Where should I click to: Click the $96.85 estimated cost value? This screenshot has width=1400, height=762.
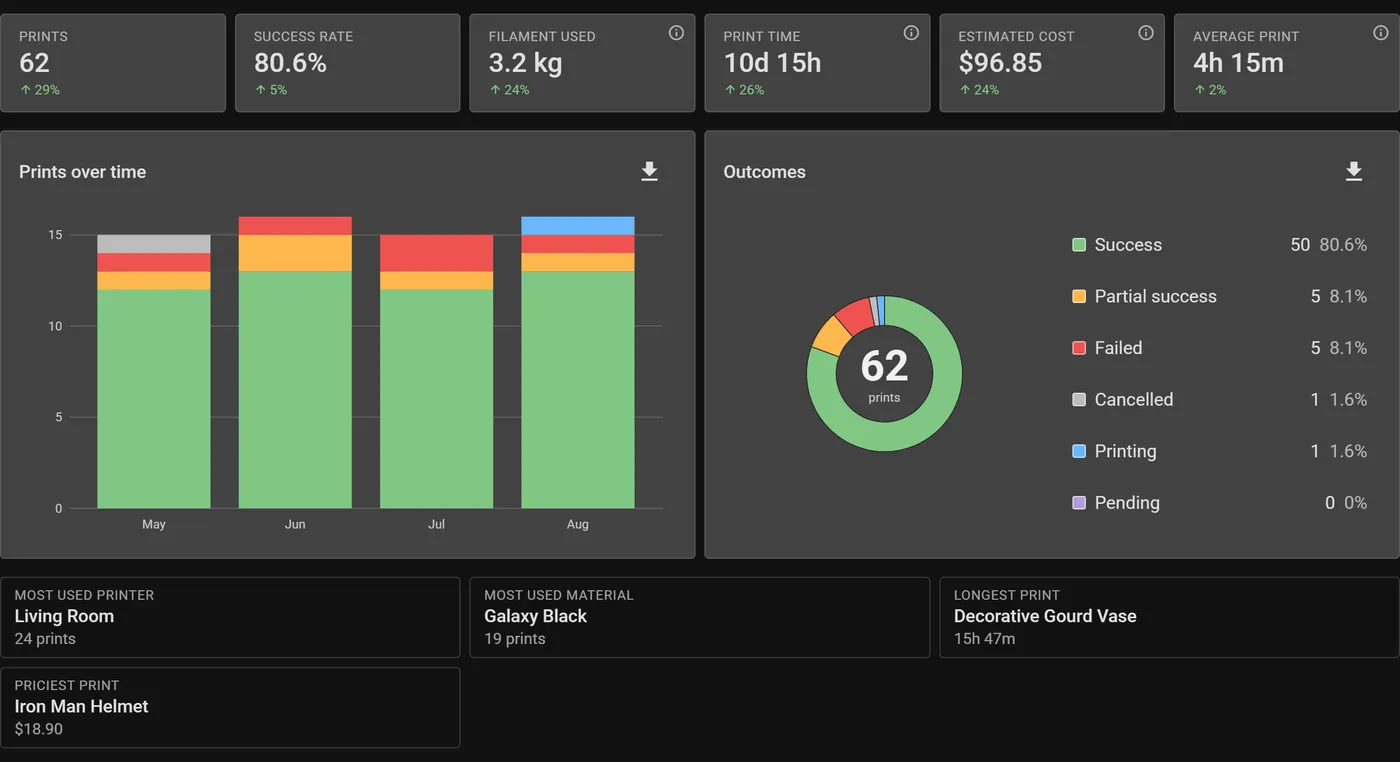coord(1000,63)
